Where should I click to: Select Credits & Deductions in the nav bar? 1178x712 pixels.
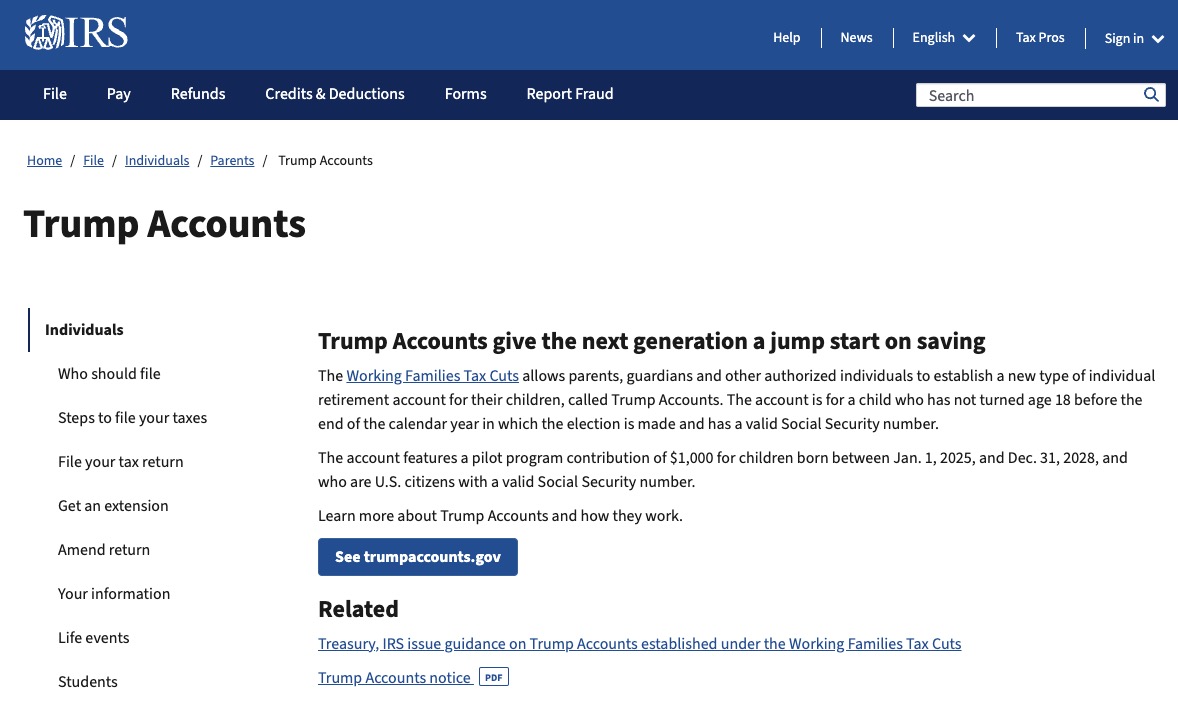335,94
